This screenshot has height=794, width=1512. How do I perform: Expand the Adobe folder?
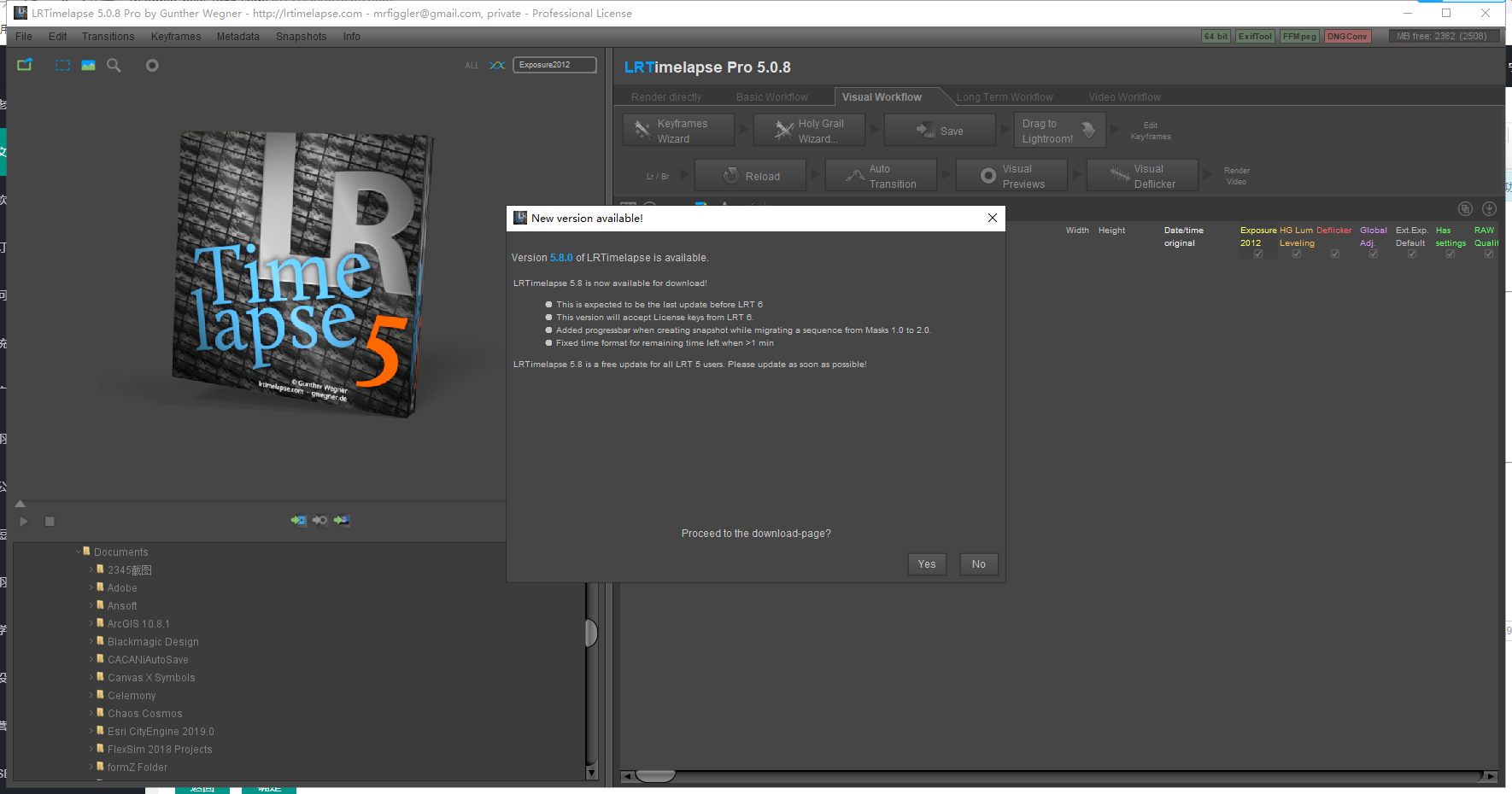pyautogui.click(x=91, y=587)
